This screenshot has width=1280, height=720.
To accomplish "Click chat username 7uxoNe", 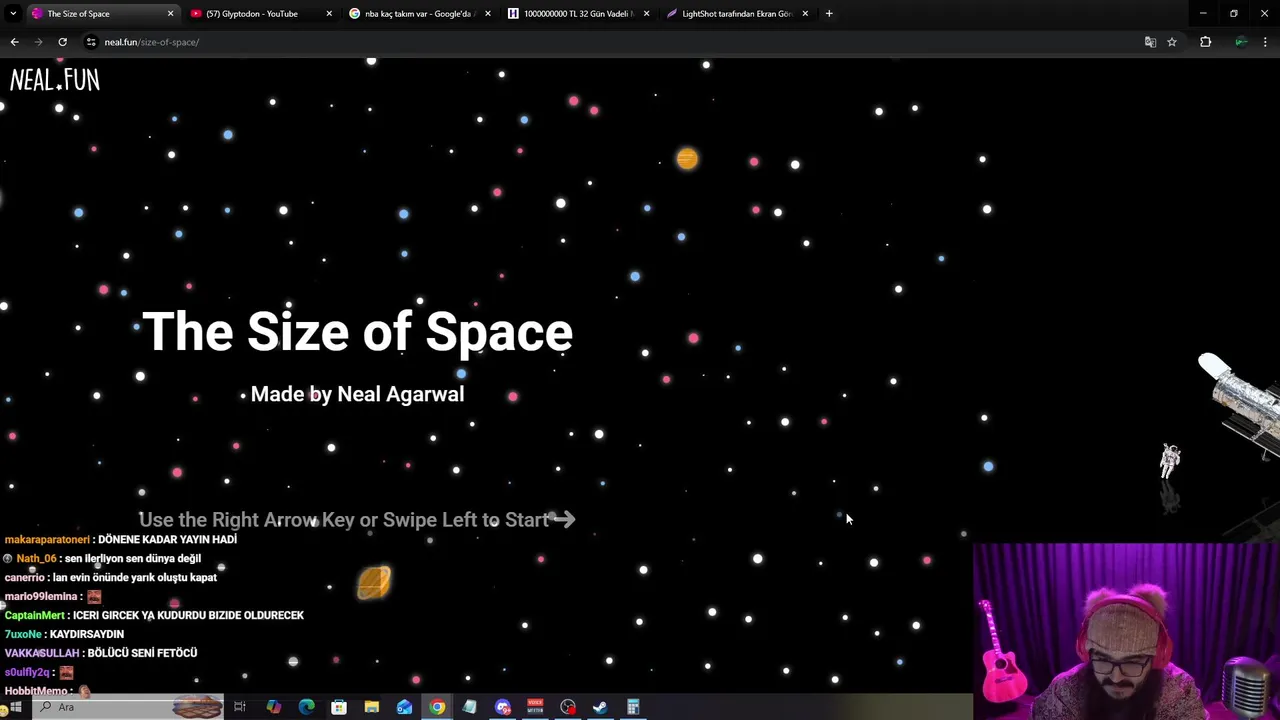I will (x=23, y=634).
